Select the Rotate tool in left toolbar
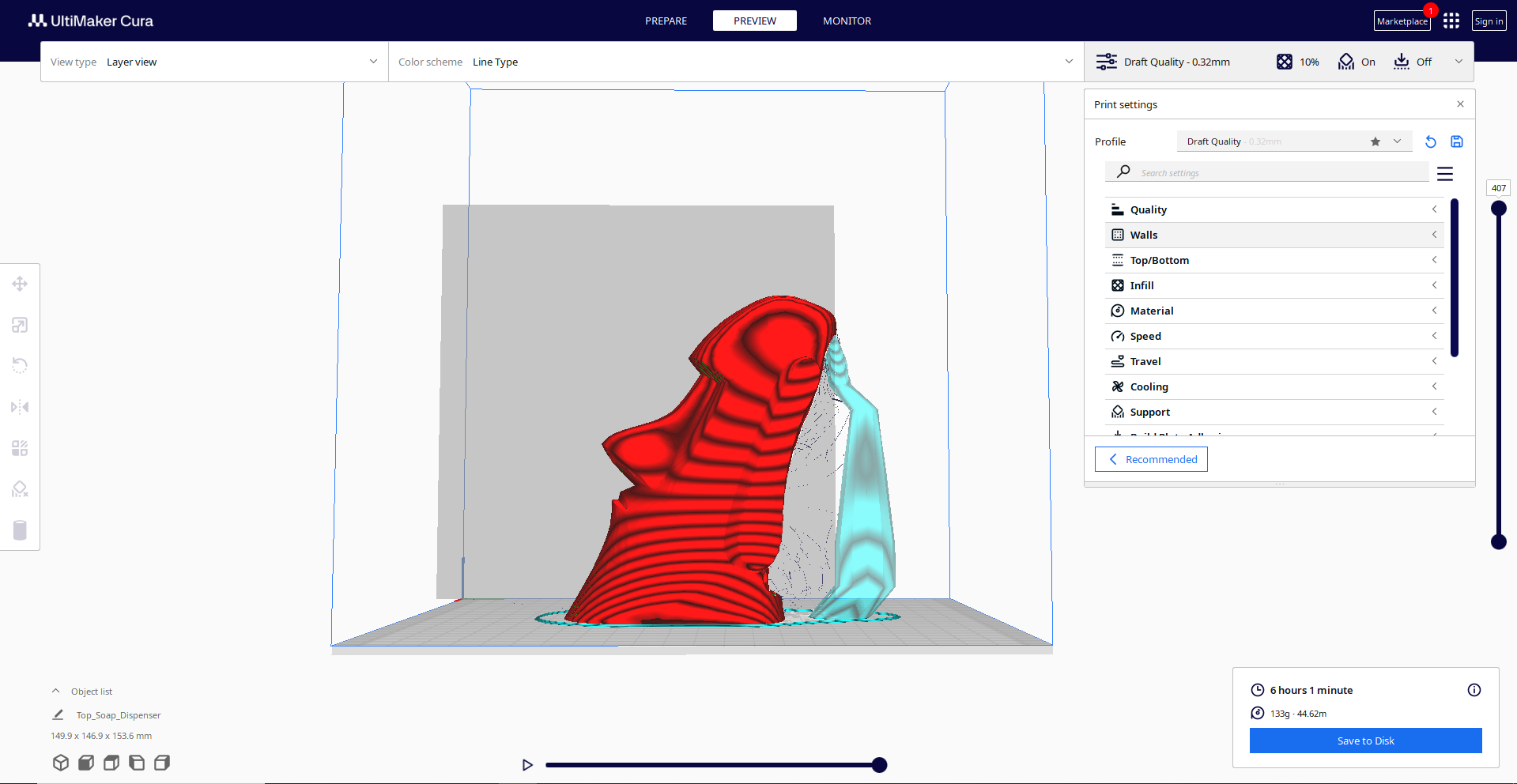Image resolution: width=1517 pixels, height=784 pixels. tap(20, 366)
